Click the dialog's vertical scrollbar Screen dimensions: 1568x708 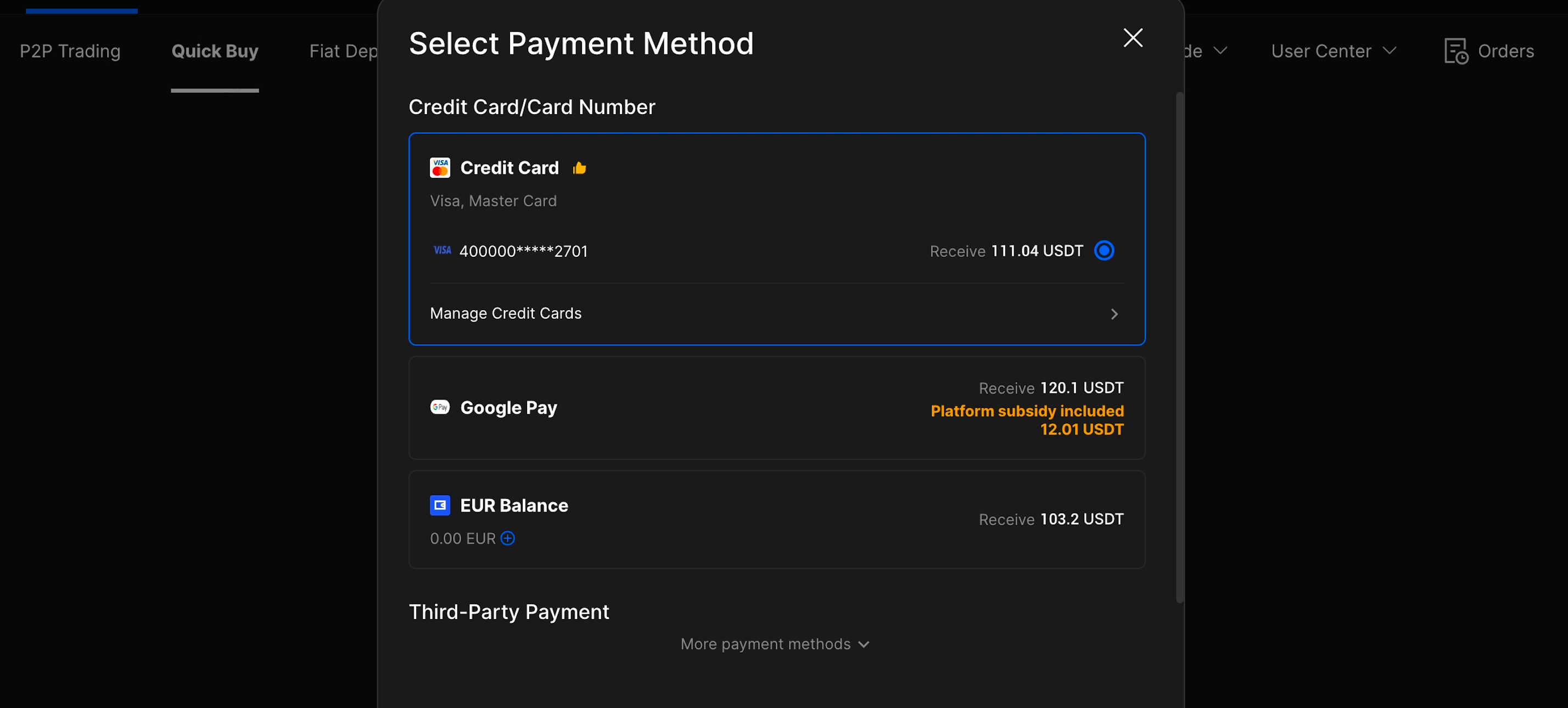coord(1180,347)
